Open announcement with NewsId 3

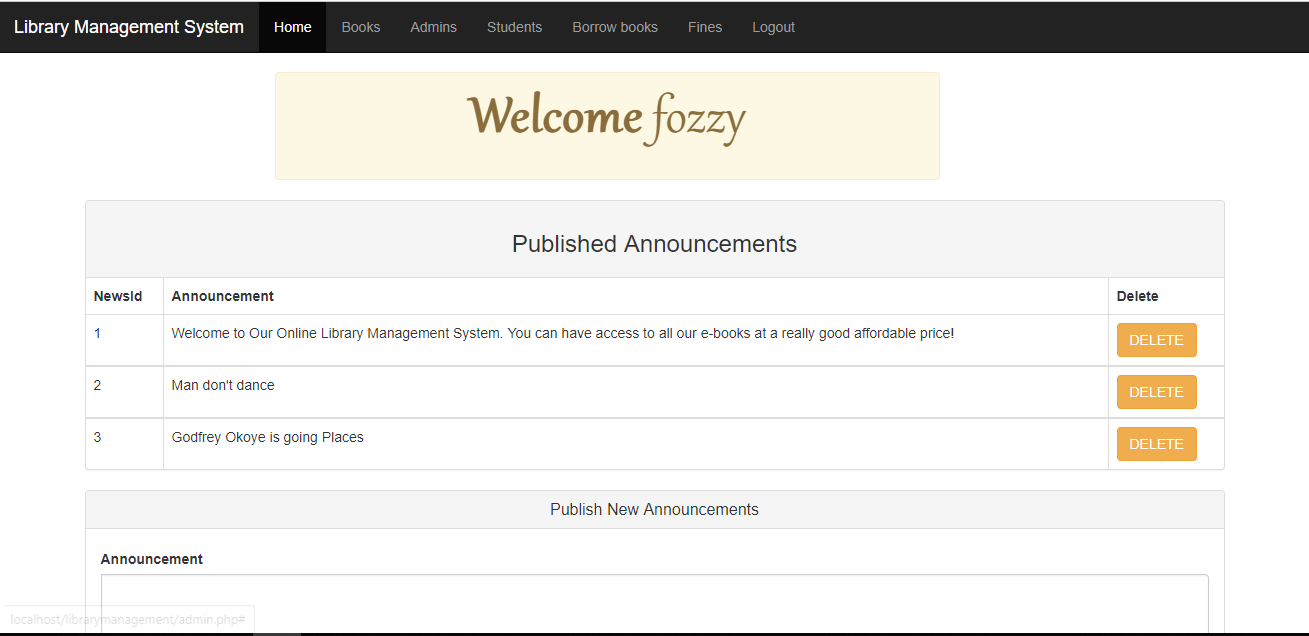point(97,437)
